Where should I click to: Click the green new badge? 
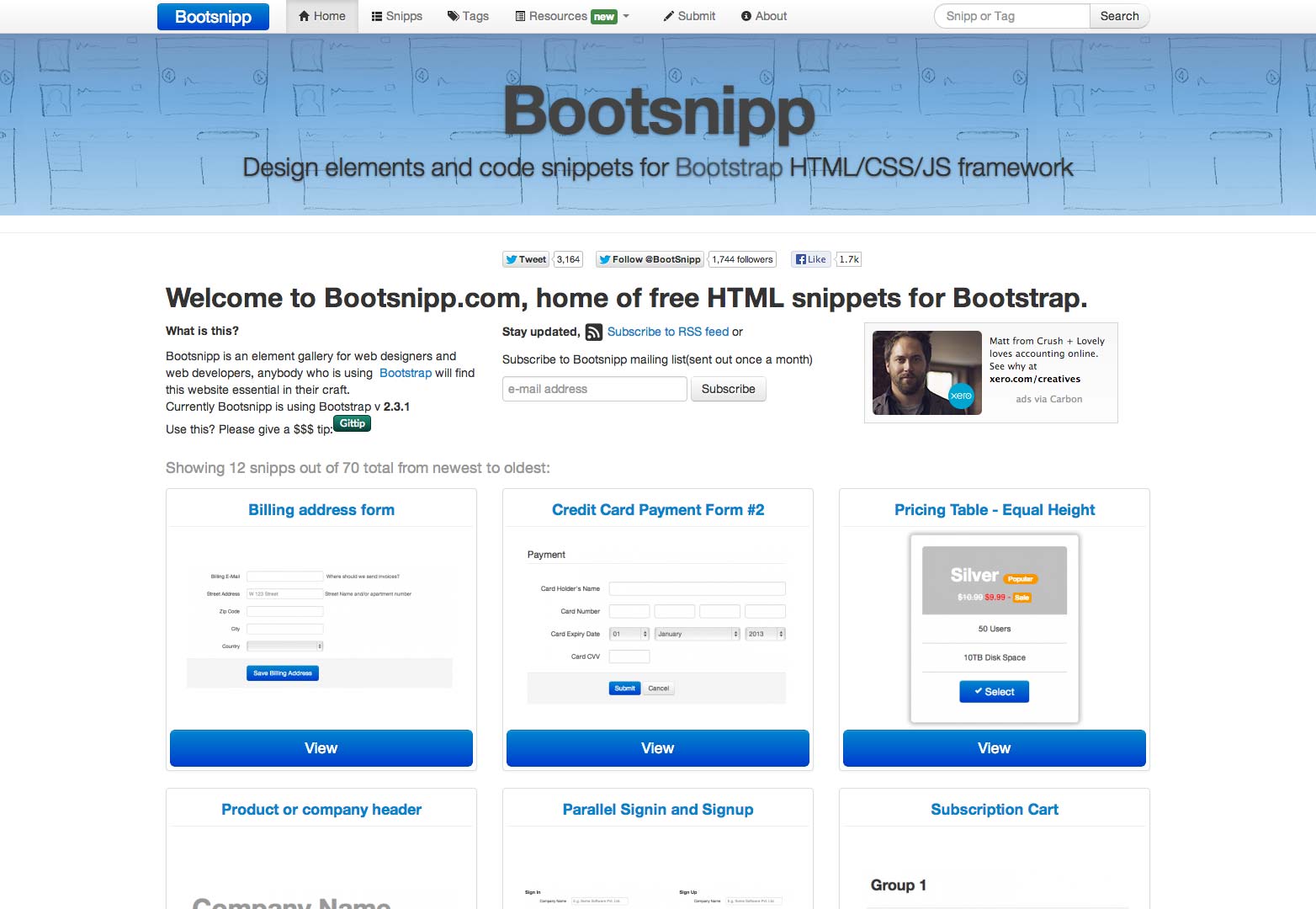(x=604, y=17)
